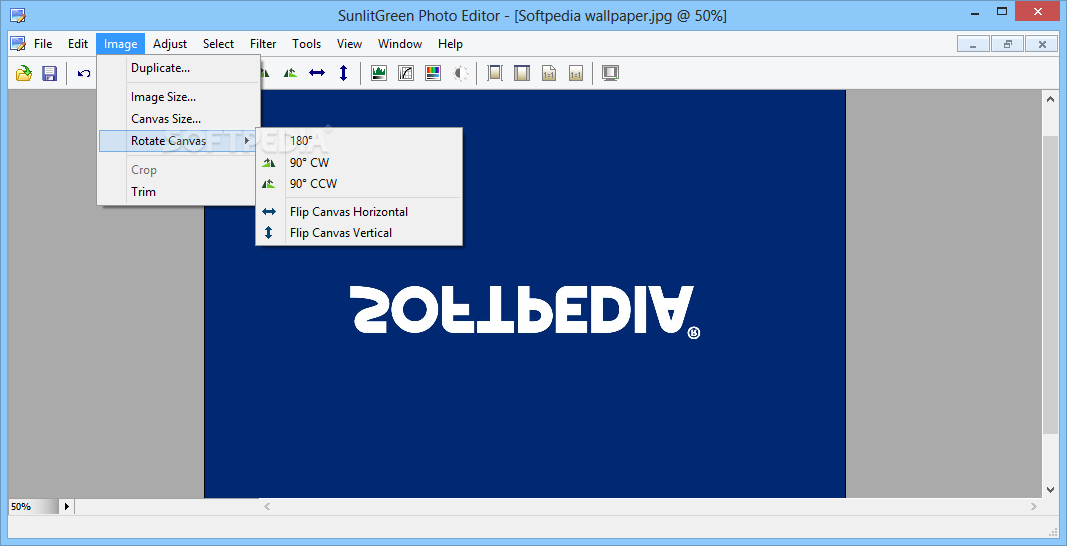Image resolution: width=1067 pixels, height=546 pixels.
Task: Click the Flip Horizontal toolbar icon
Action: point(317,73)
